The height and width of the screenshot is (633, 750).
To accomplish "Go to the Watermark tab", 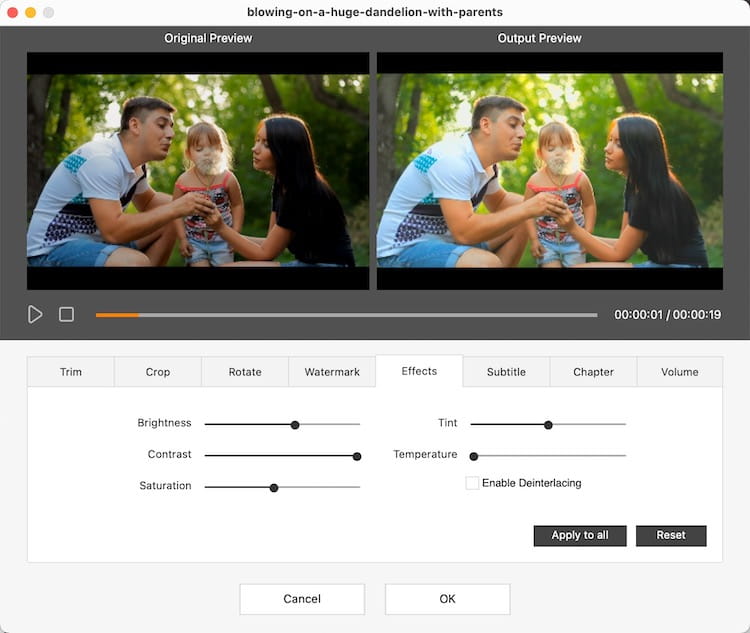I will (x=332, y=372).
